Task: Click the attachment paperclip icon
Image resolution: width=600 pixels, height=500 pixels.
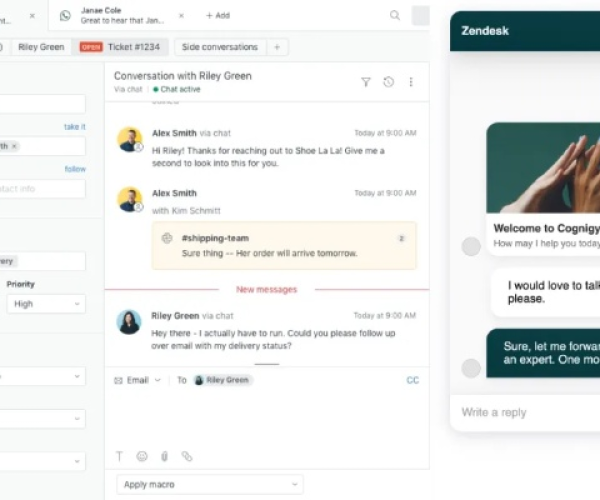Action: pos(164,456)
